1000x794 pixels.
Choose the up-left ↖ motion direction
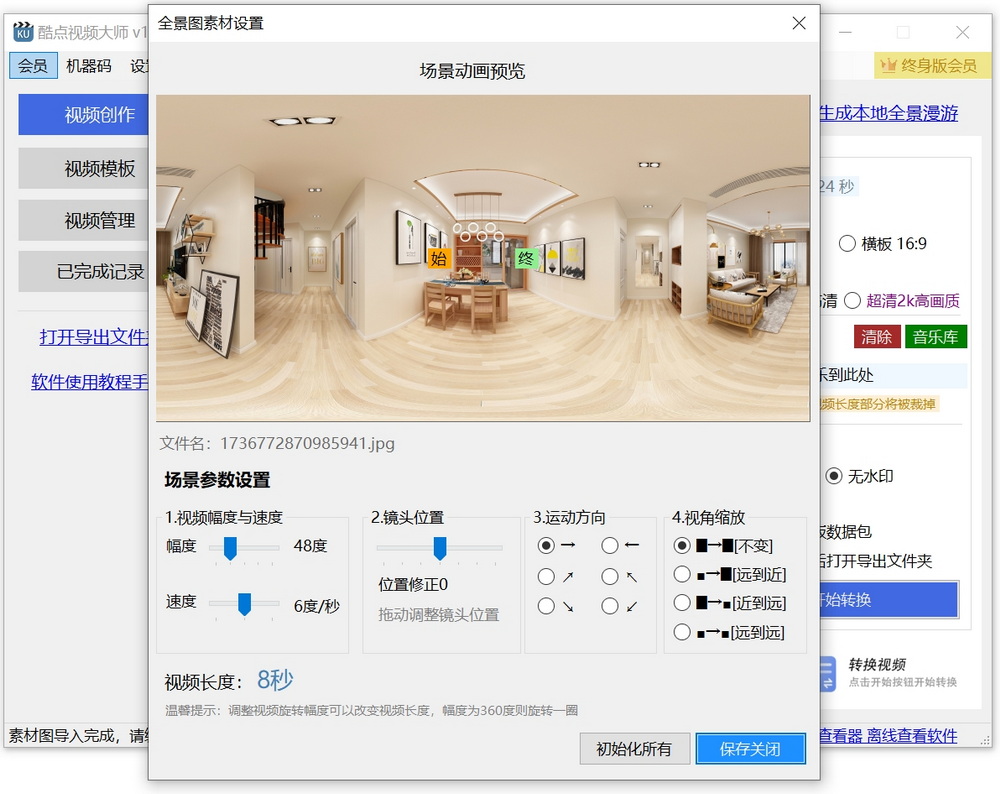click(610, 577)
